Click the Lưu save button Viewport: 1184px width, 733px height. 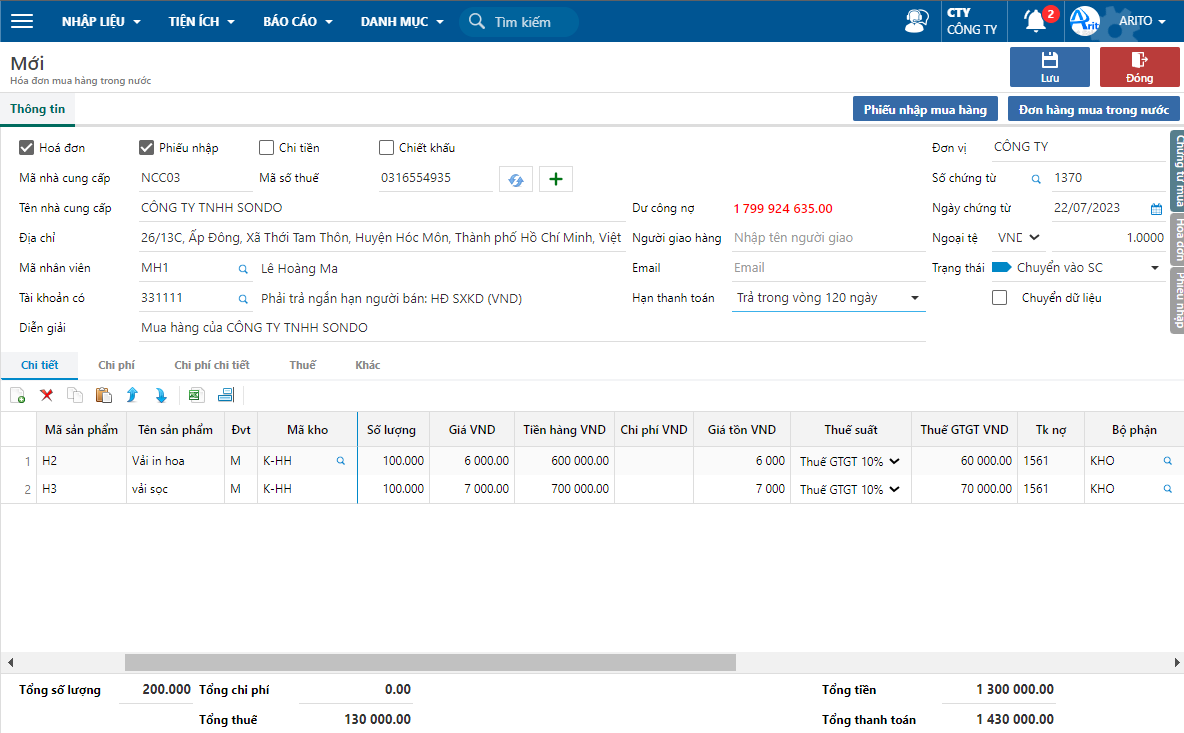[x=1049, y=67]
